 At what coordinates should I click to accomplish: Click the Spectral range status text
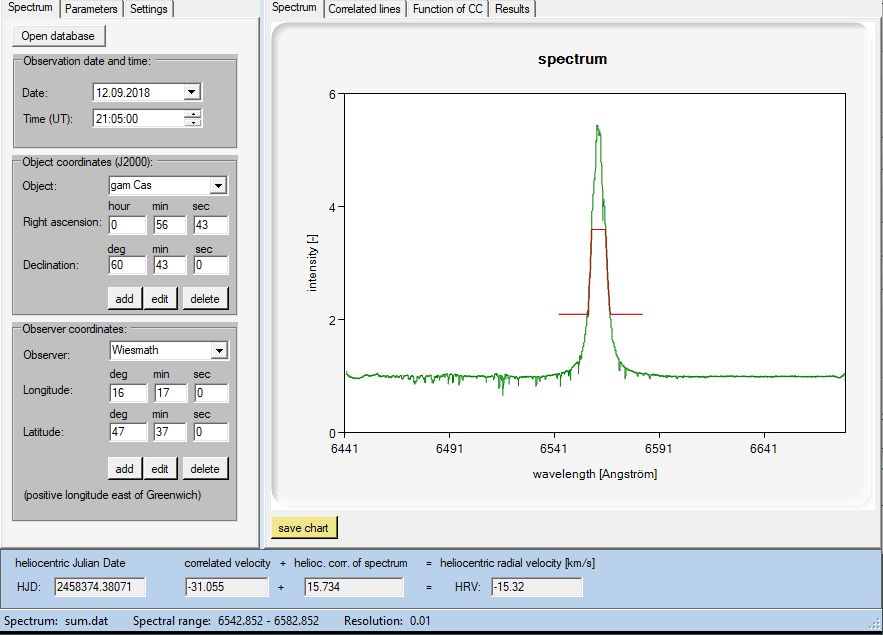[x=226, y=621]
